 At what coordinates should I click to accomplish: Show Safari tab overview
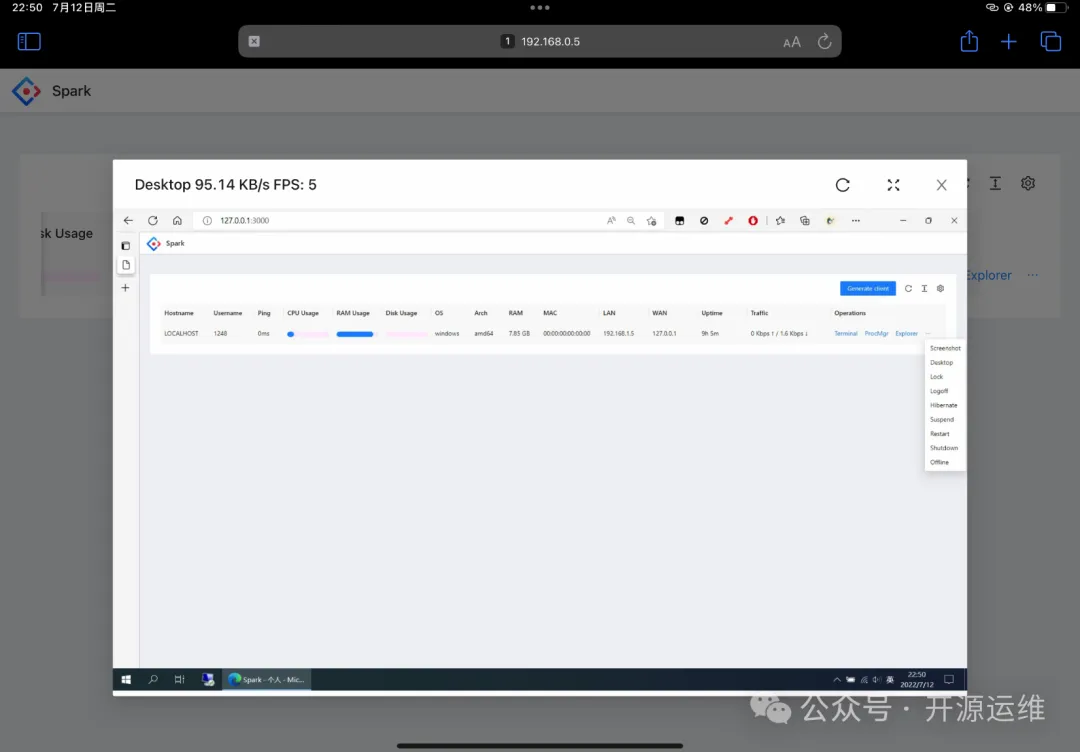point(1050,41)
